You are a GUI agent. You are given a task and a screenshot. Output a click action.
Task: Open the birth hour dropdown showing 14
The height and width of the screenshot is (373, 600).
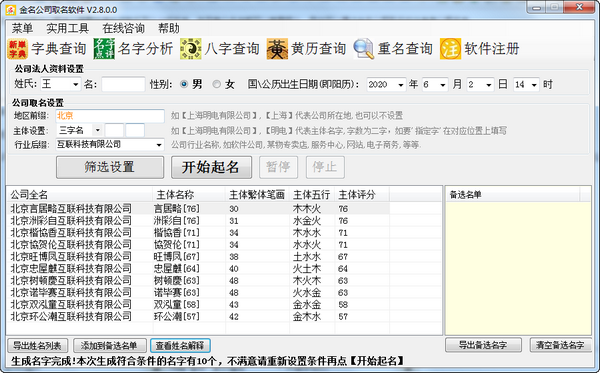(534, 85)
